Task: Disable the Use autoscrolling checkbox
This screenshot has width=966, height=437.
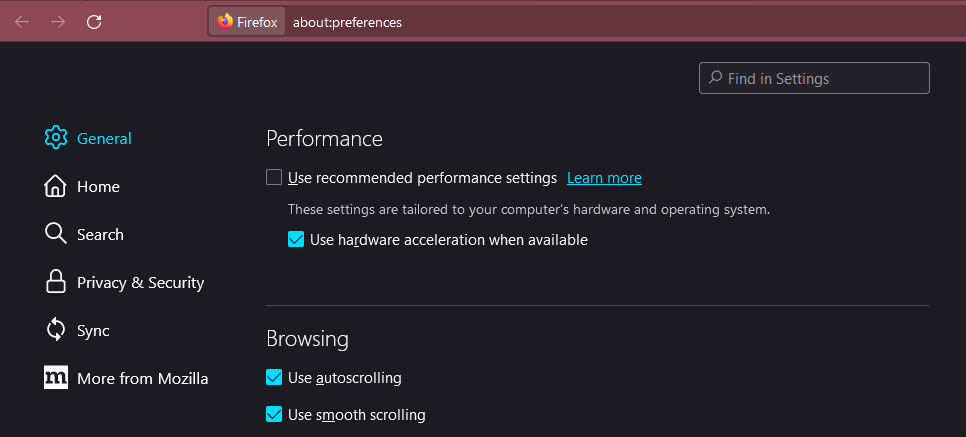Action: [x=274, y=378]
